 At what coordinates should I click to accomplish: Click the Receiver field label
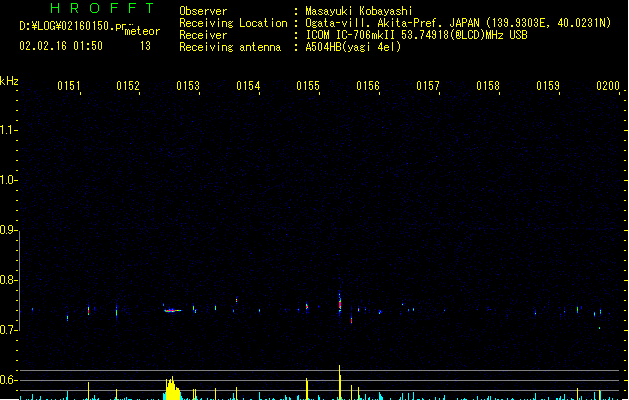[x=203, y=35]
